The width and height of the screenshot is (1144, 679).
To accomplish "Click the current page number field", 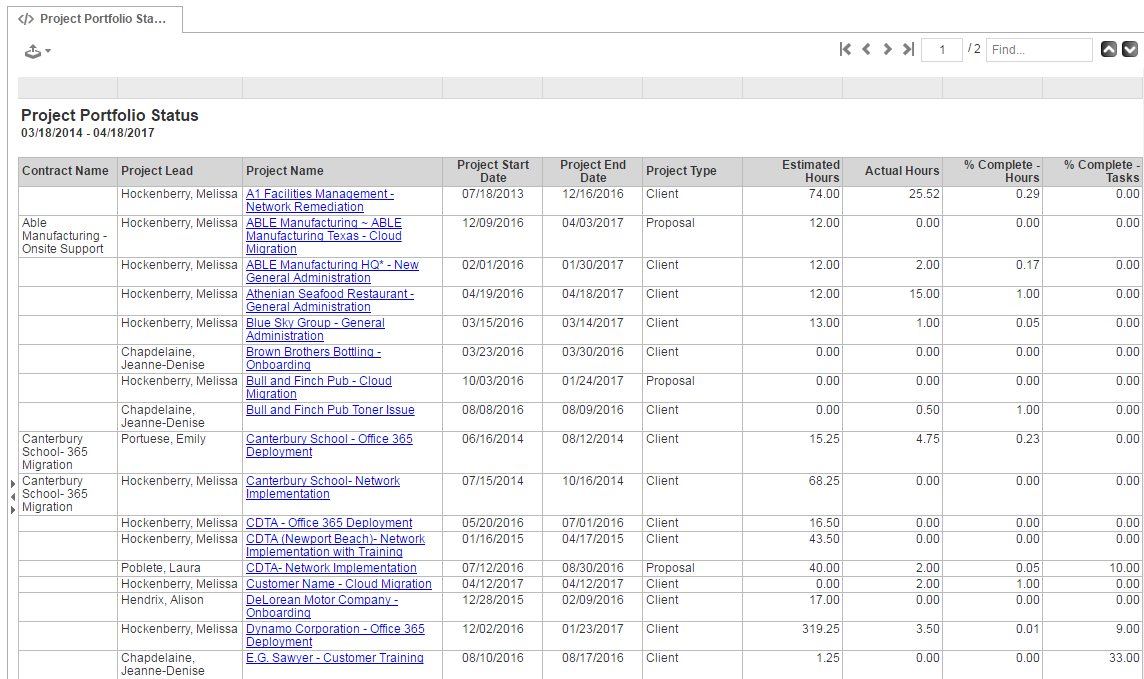I will [941, 50].
